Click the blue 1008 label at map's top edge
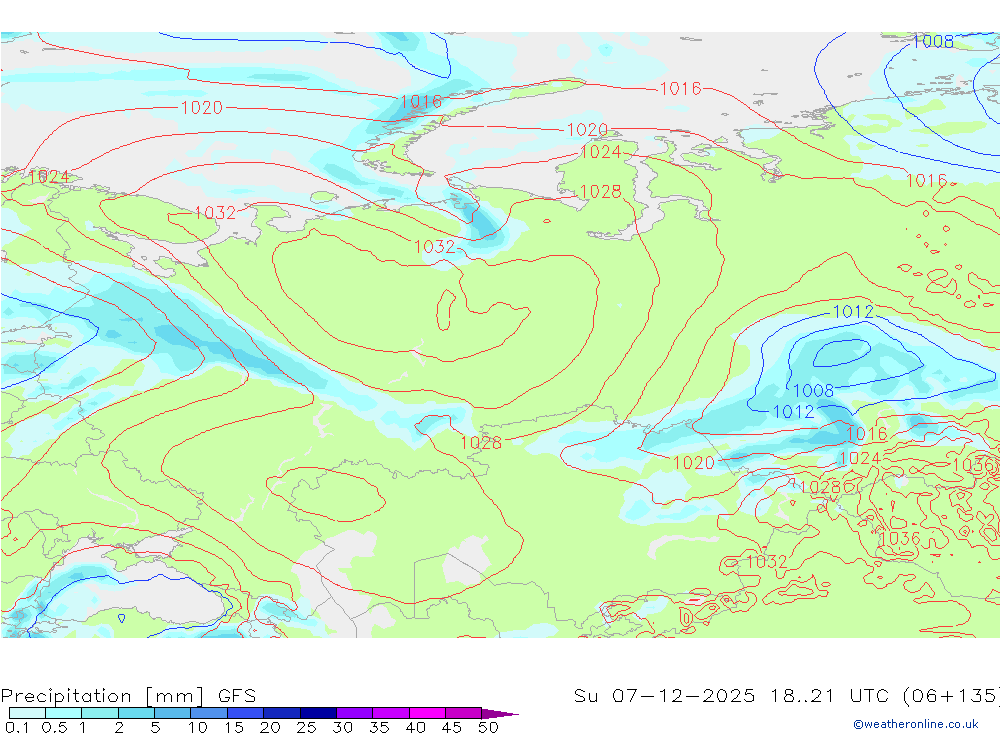Screen dimensions: 1000x733 [x=933, y=41]
